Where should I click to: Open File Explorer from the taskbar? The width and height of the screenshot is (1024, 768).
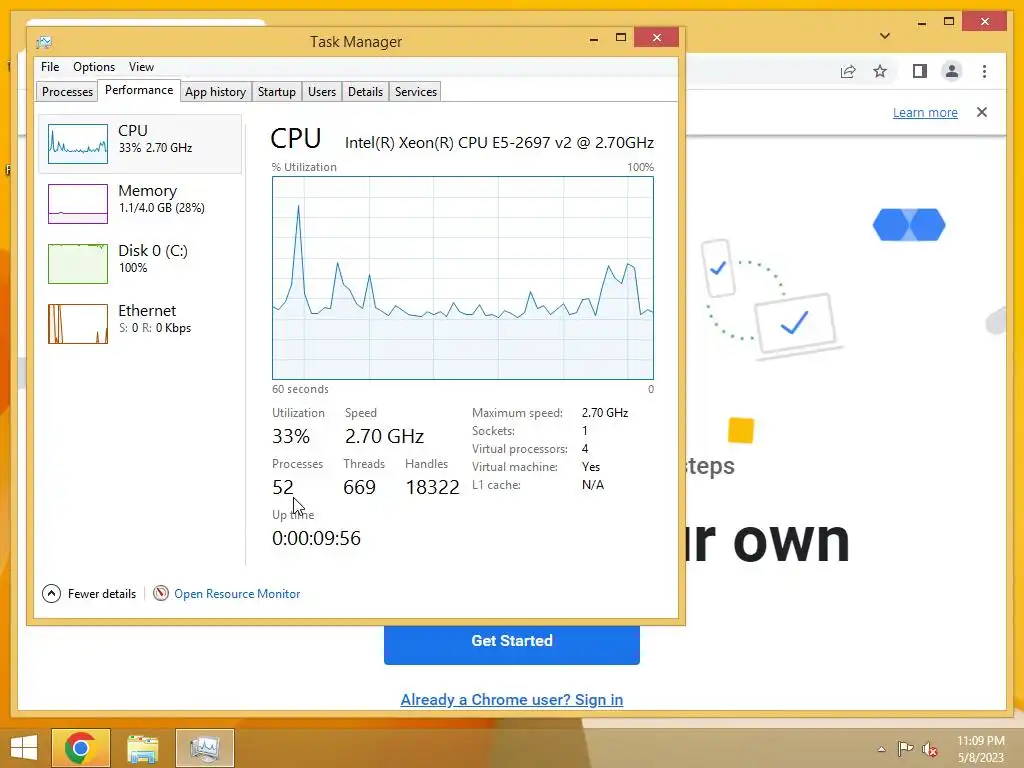(x=142, y=748)
